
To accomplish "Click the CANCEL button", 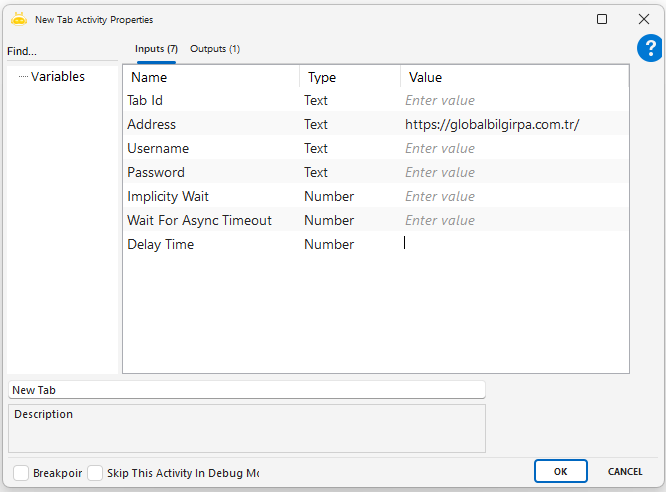I will (x=625, y=471).
